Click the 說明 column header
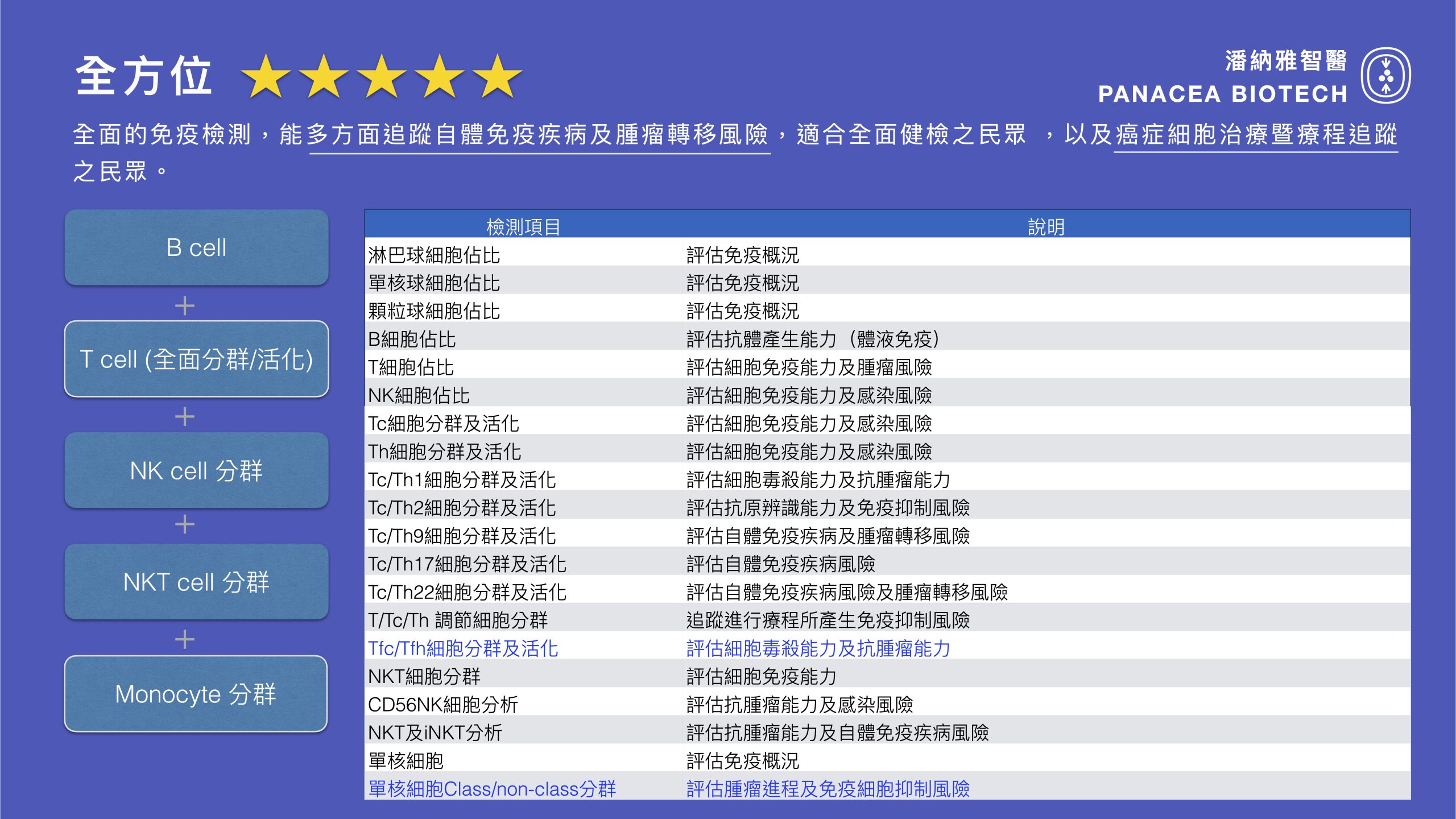The height and width of the screenshot is (819, 1456). coord(1046,227)
